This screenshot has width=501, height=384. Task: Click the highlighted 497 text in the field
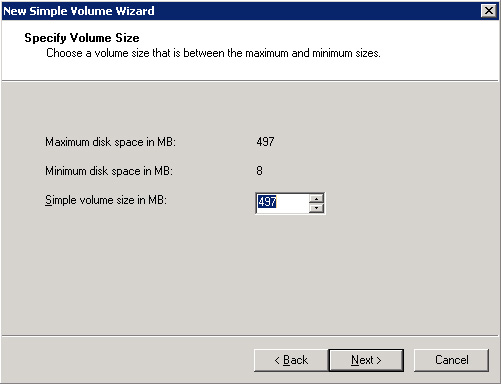(x=267, y=202)
